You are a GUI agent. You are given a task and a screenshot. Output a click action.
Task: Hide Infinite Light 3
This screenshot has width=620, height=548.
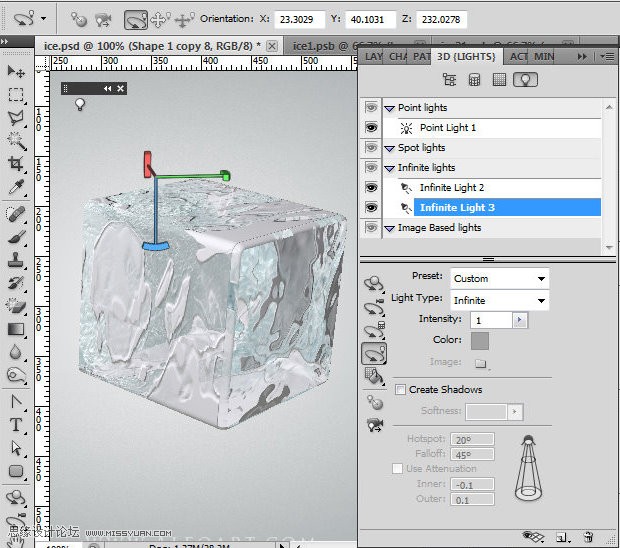[371, 208]
